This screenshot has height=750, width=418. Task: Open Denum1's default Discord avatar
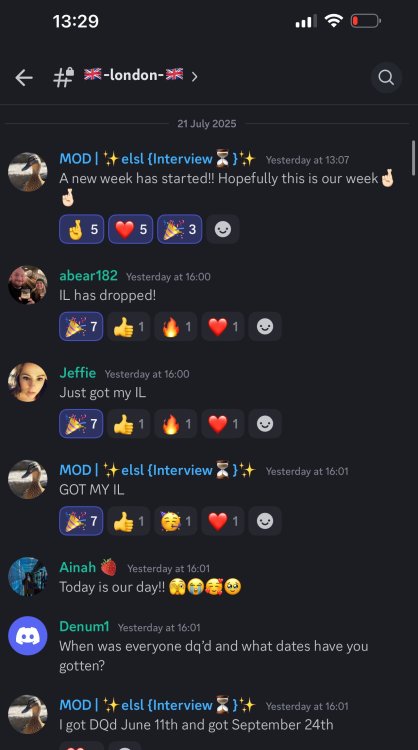pos(28,636)
